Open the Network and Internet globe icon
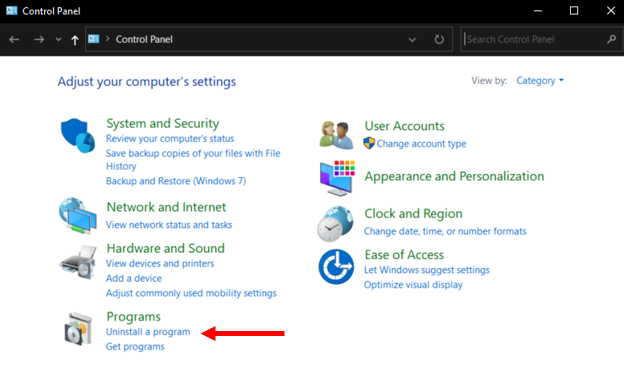The width and height of the screenshot is (624, 375). pos(78,215)
